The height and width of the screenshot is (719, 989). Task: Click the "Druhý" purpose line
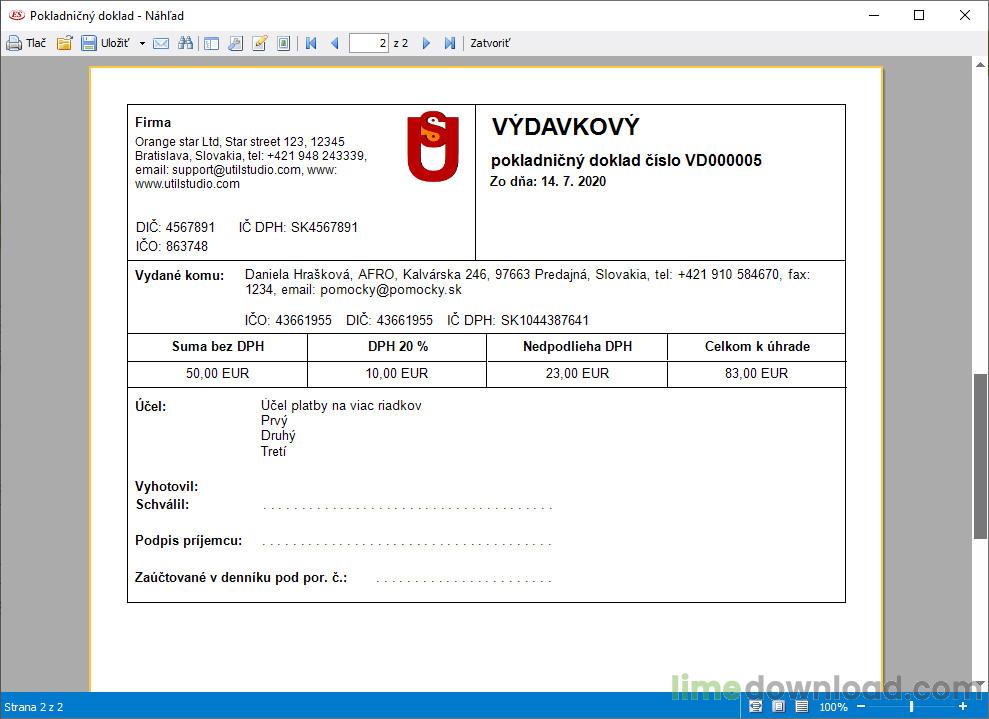[278, 436]
